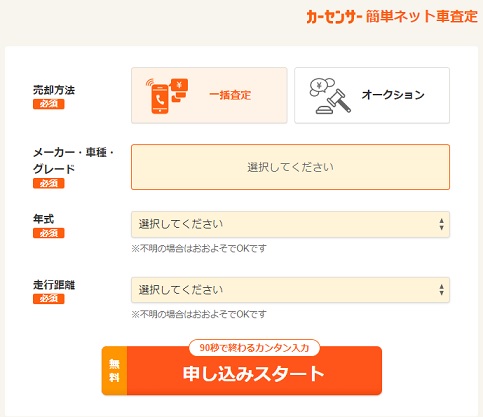
Task: Click the カーセンサー logo in the header
Action: [x=334, y=17]
